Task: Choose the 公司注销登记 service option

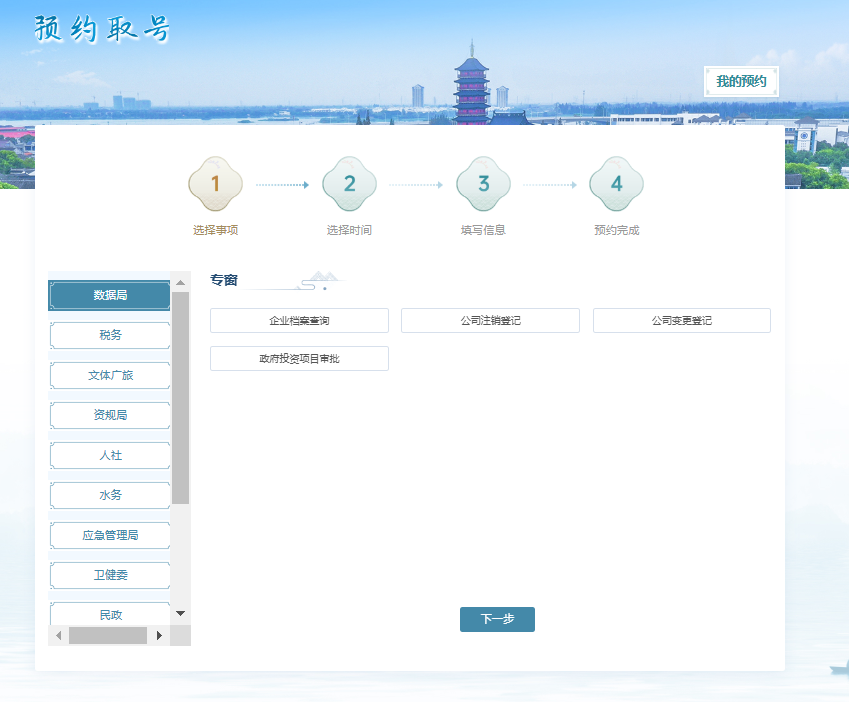Action: pyautogui.click(x=490, y=321)
